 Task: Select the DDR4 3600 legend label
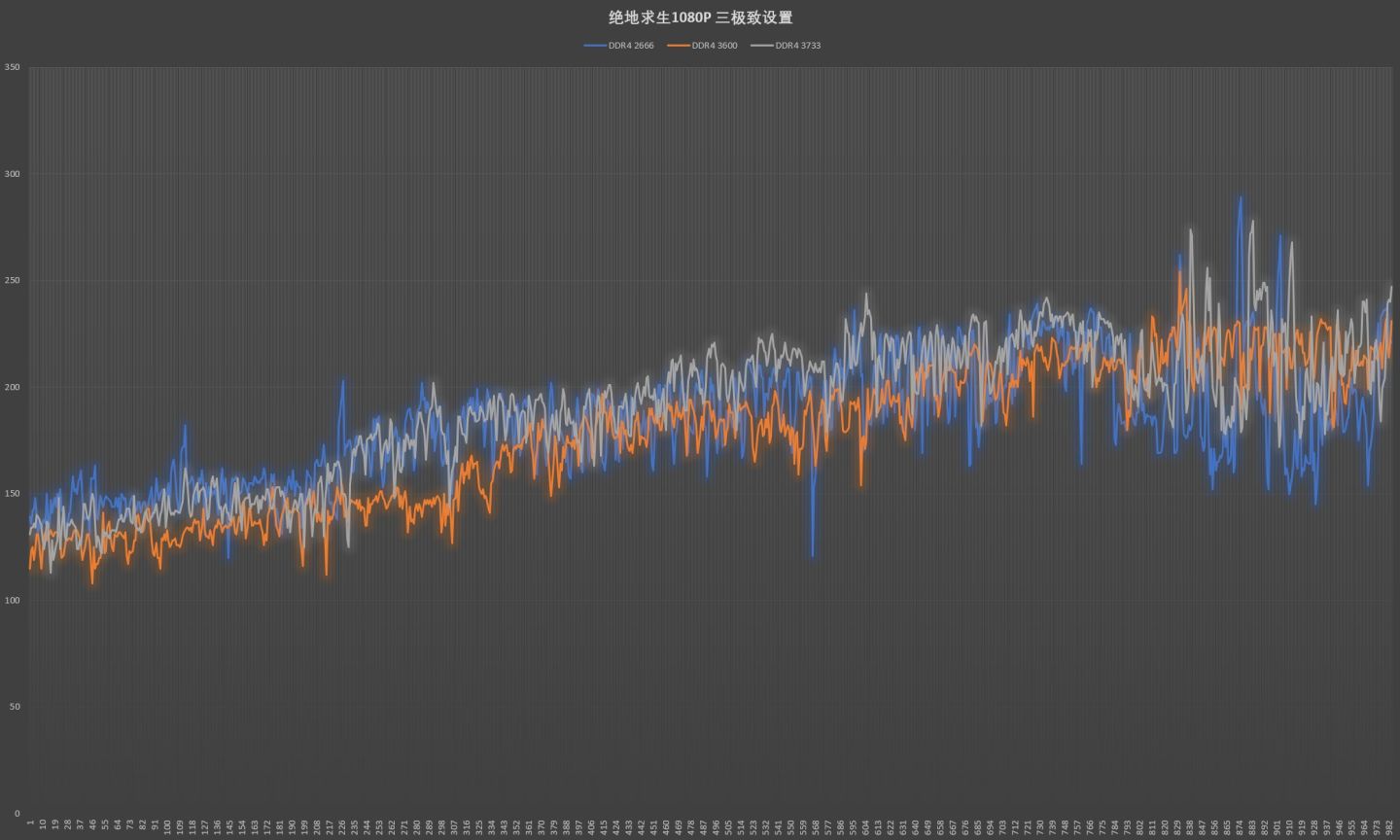[x=715, y=46]
